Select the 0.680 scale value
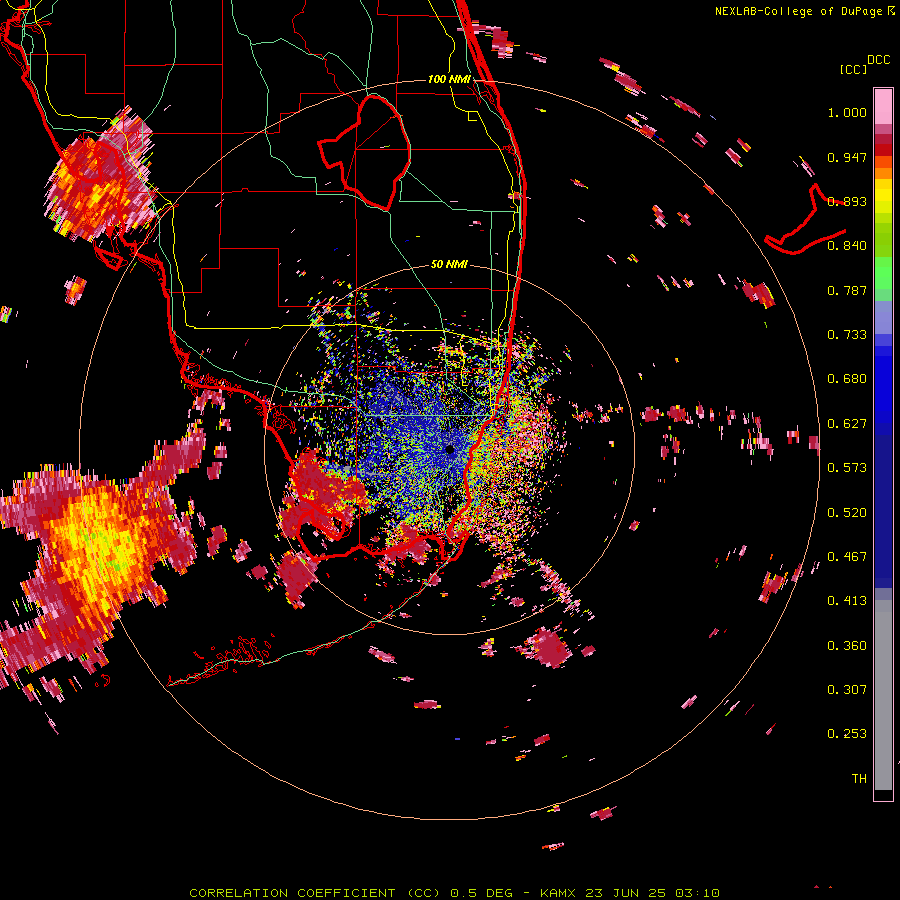The width and height of the screenshot is (900, 900). pyautogui.click(x=847, y=379)
